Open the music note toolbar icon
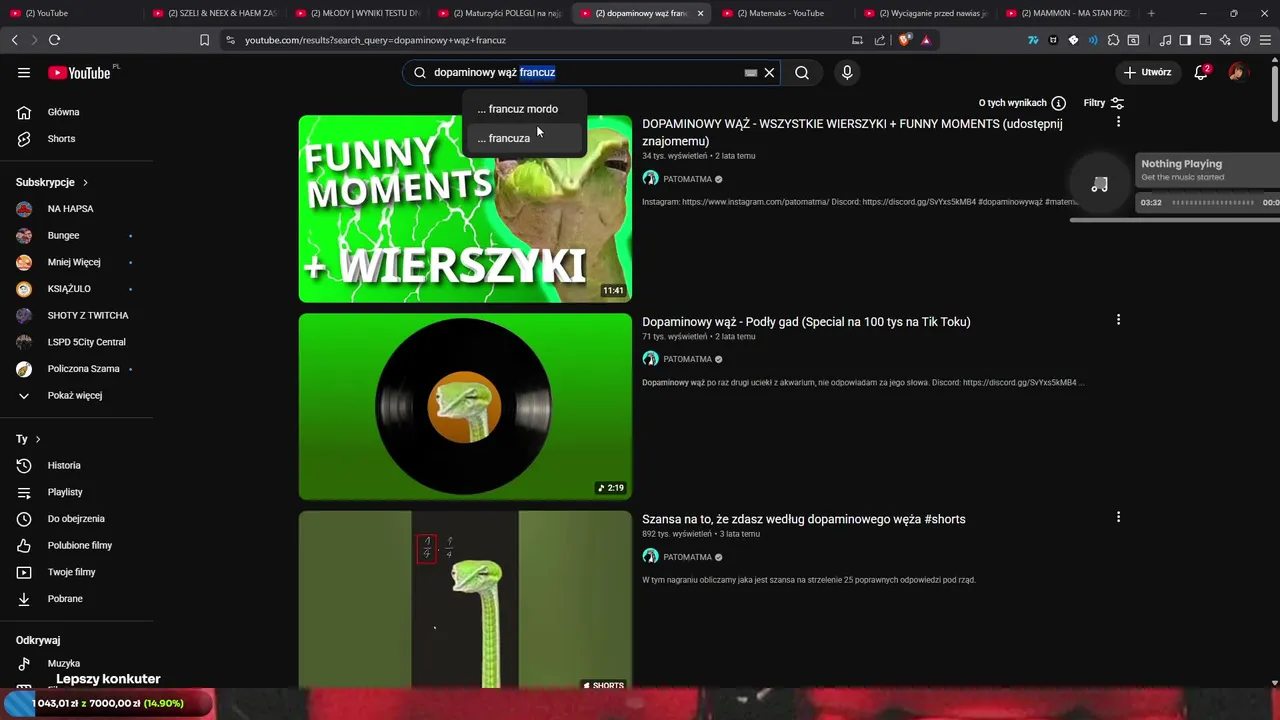Screen dimensions: 1280x720 pos(1165,40)
